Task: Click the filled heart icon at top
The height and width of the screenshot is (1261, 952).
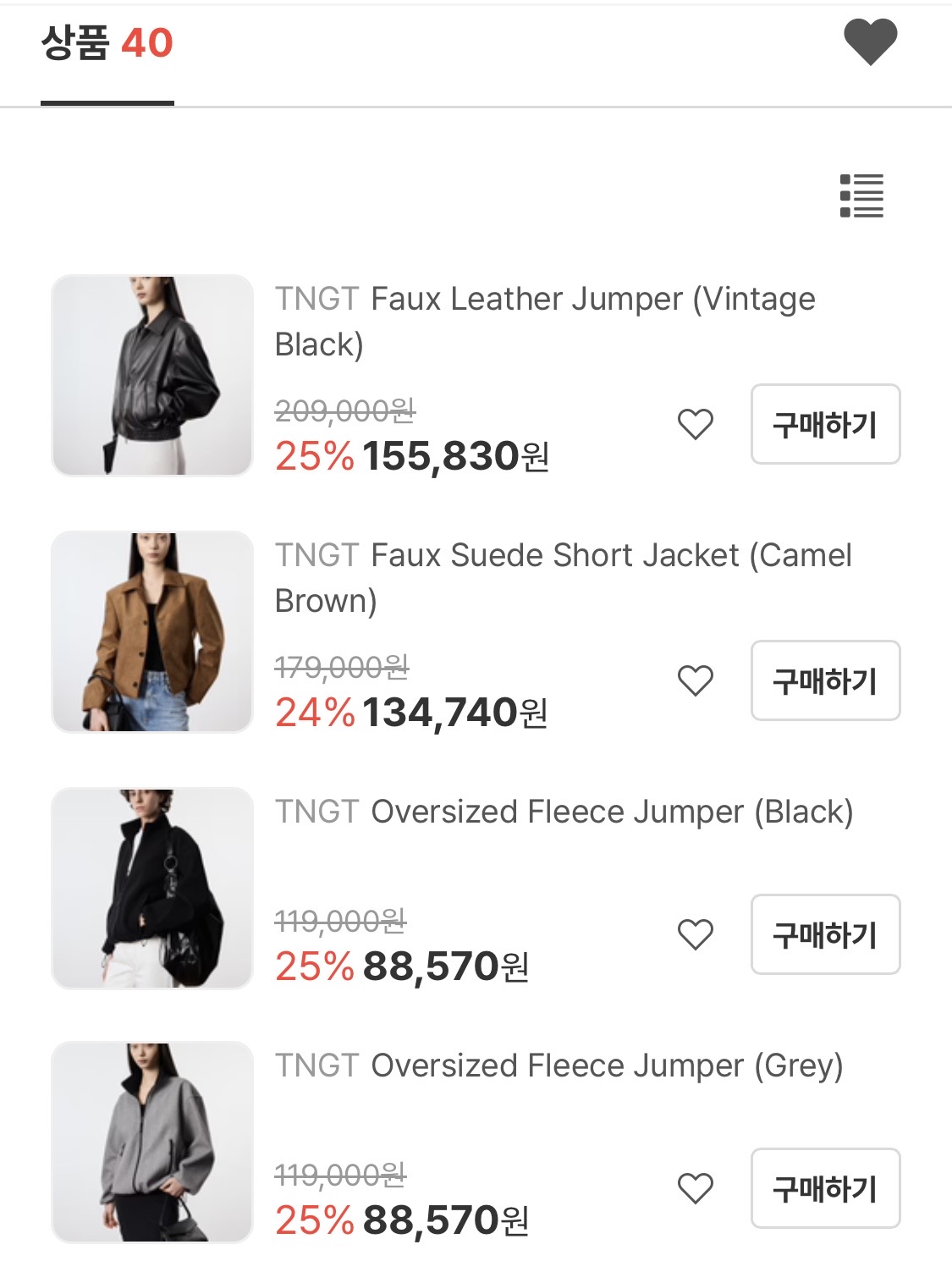Action: 870,41
